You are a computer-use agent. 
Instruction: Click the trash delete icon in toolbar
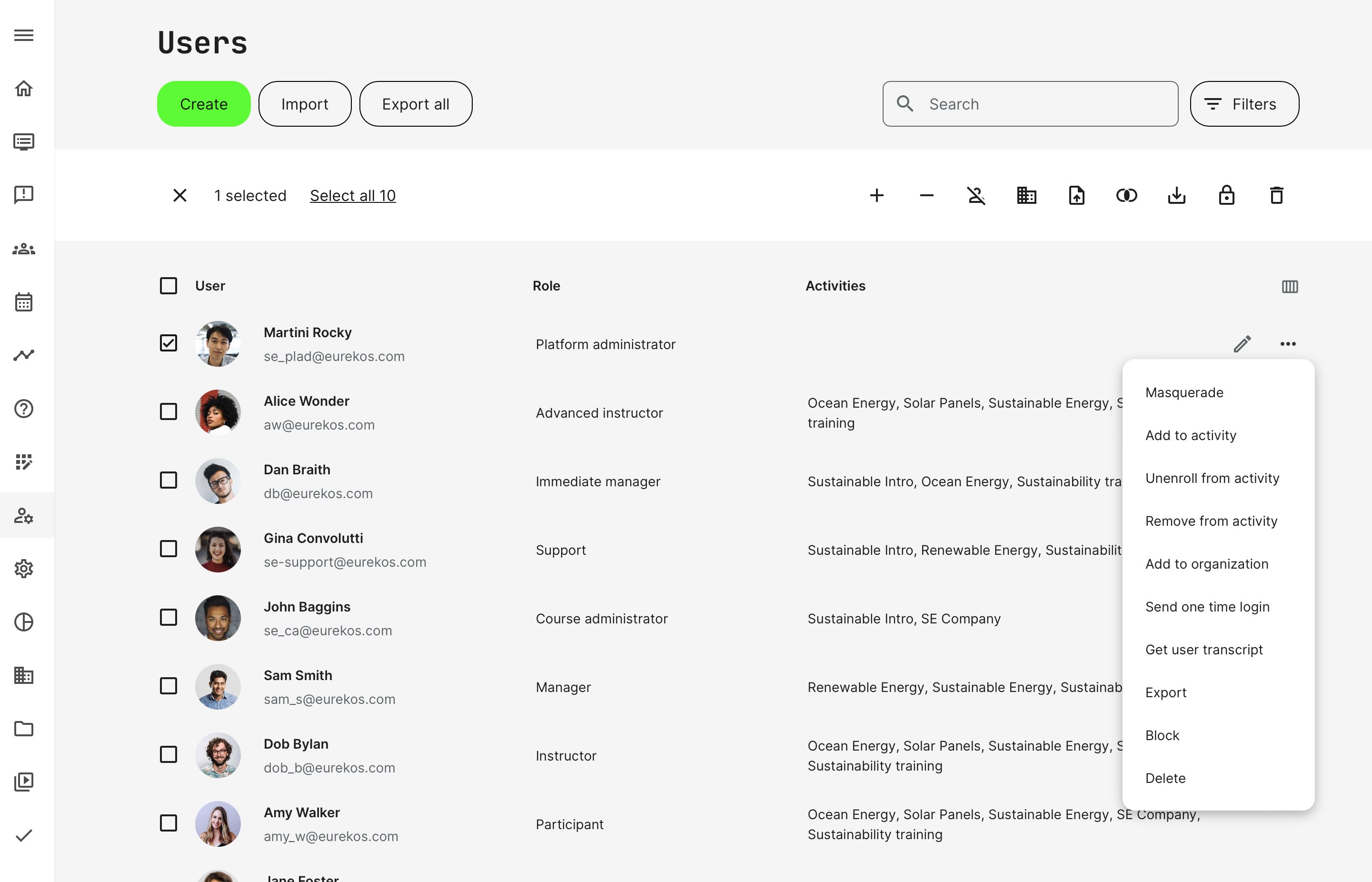(x=1276, y=196)
